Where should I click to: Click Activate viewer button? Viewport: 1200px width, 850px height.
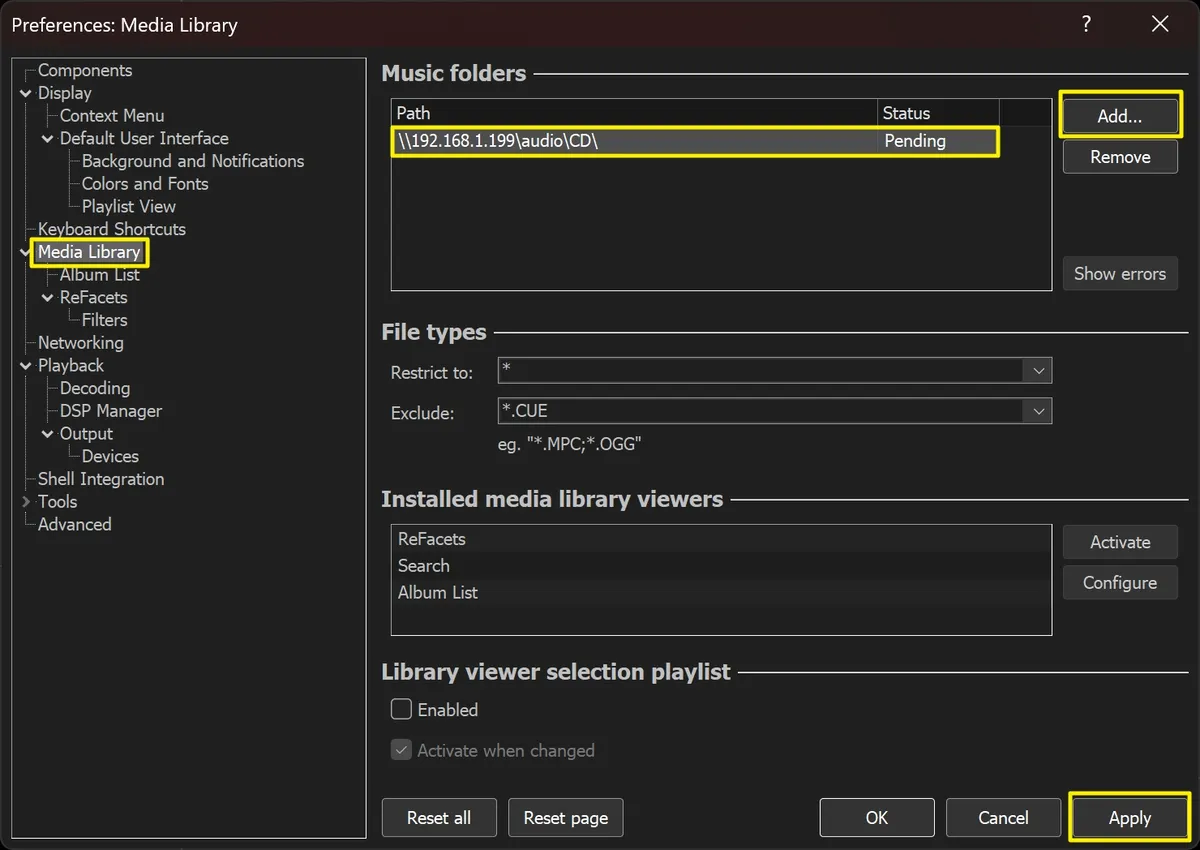pyautogui.click(x=1120, y=542)
